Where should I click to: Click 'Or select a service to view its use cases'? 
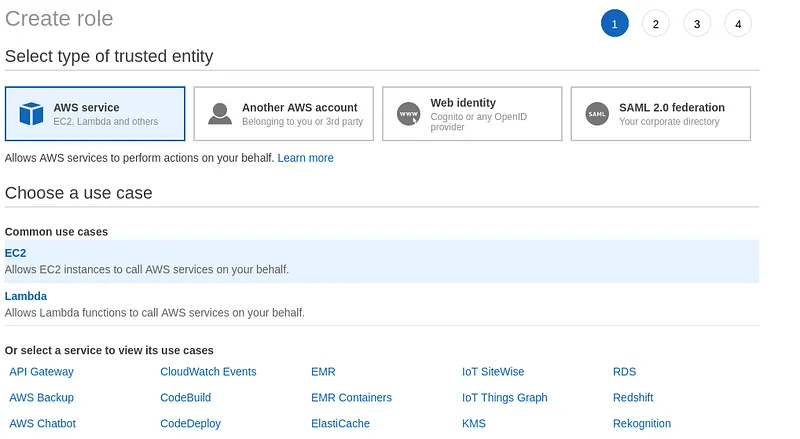pyautogui.click(x=109, y=351)
